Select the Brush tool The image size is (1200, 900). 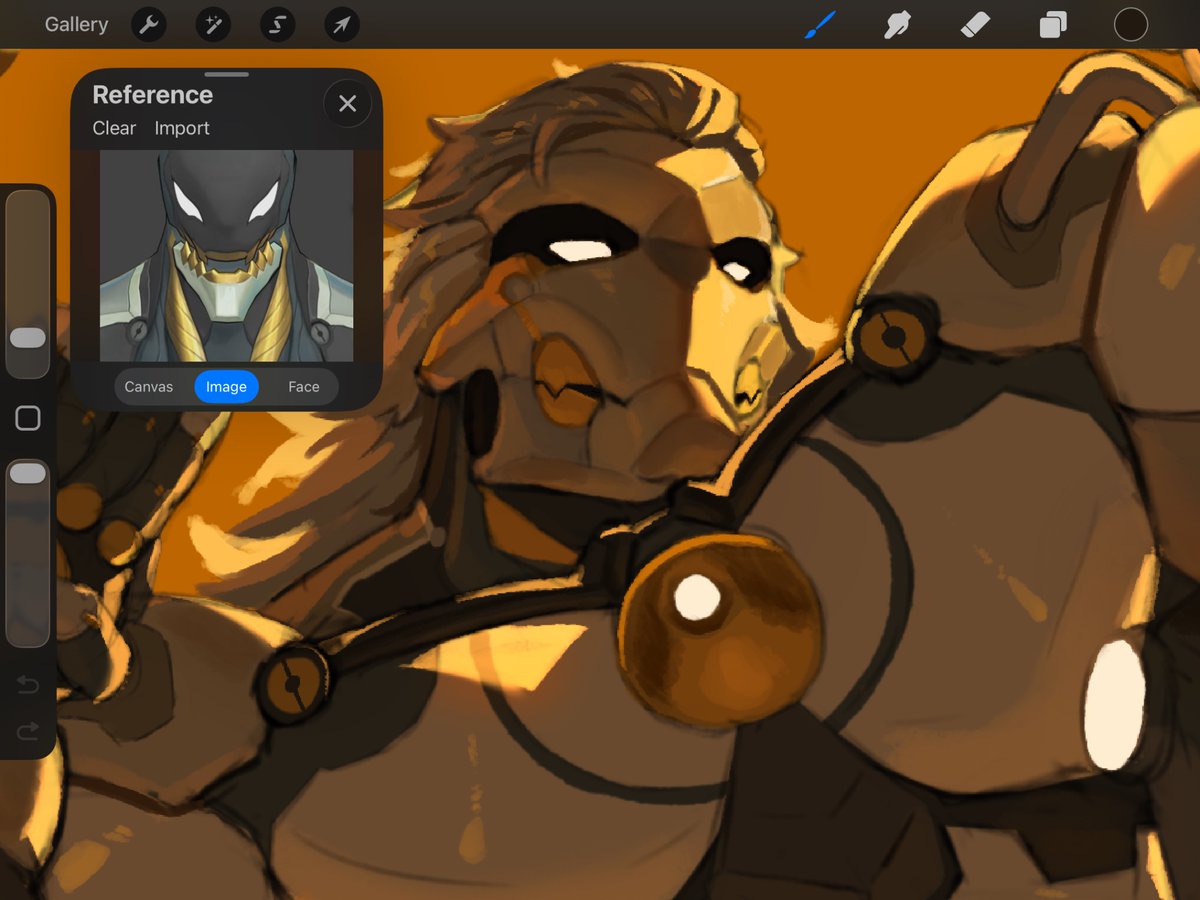pyautogui.click(x=820, y=25)
